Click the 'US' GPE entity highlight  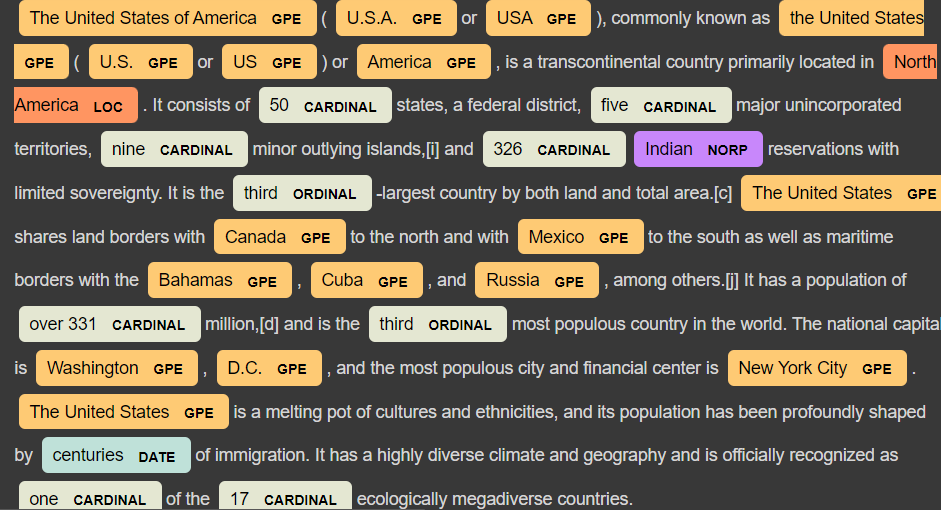[x=269, y=62]
